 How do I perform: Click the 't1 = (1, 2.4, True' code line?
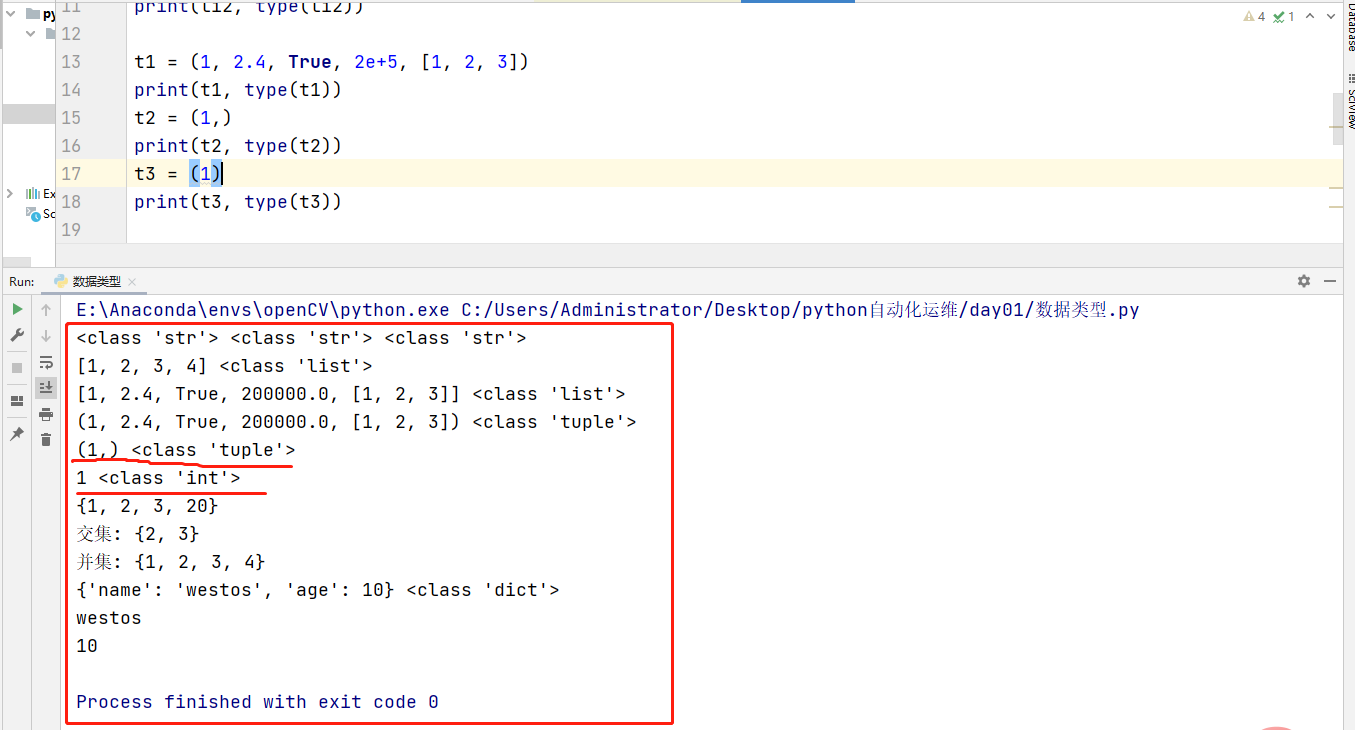coord(331,62)
